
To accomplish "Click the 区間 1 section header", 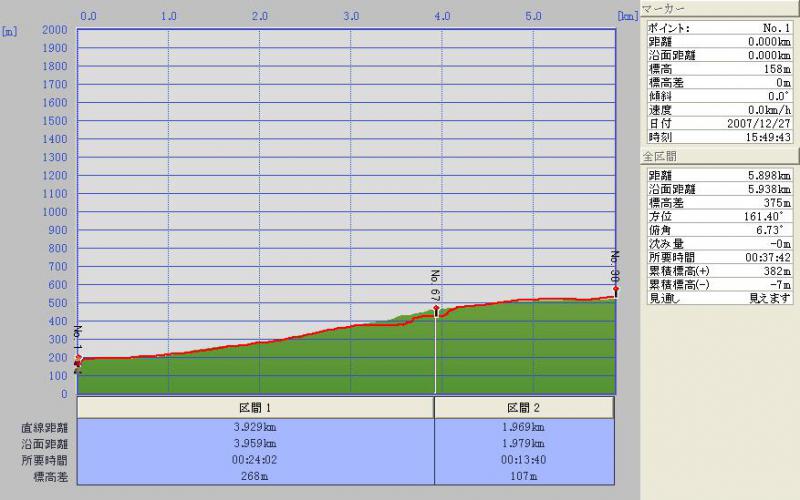I will click(255, 408).
